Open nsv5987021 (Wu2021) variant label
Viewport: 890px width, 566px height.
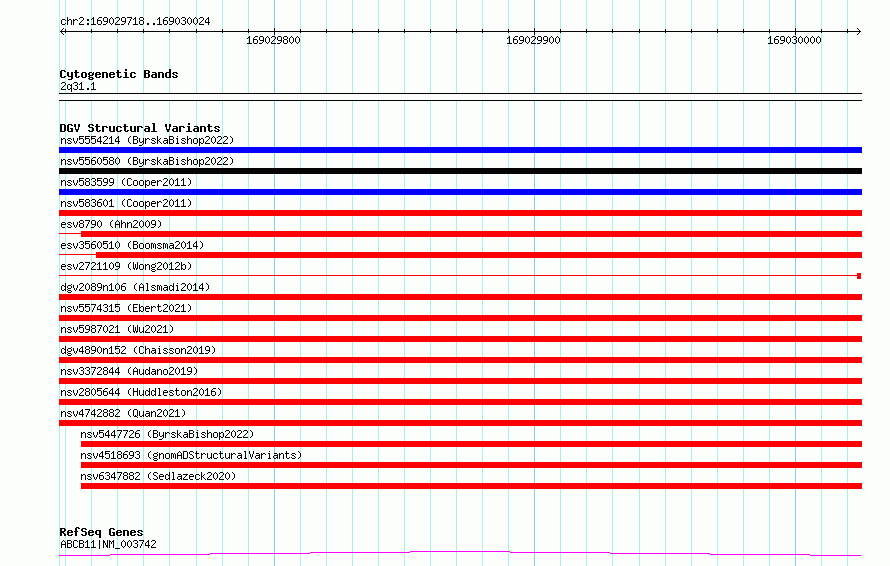tap(117, 329)
